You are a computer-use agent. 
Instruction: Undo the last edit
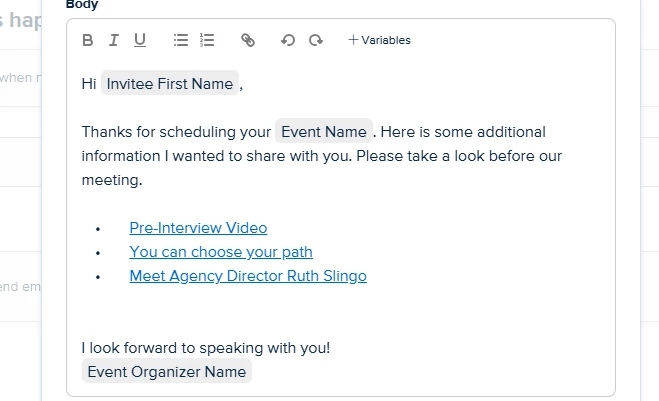point(288,40)
